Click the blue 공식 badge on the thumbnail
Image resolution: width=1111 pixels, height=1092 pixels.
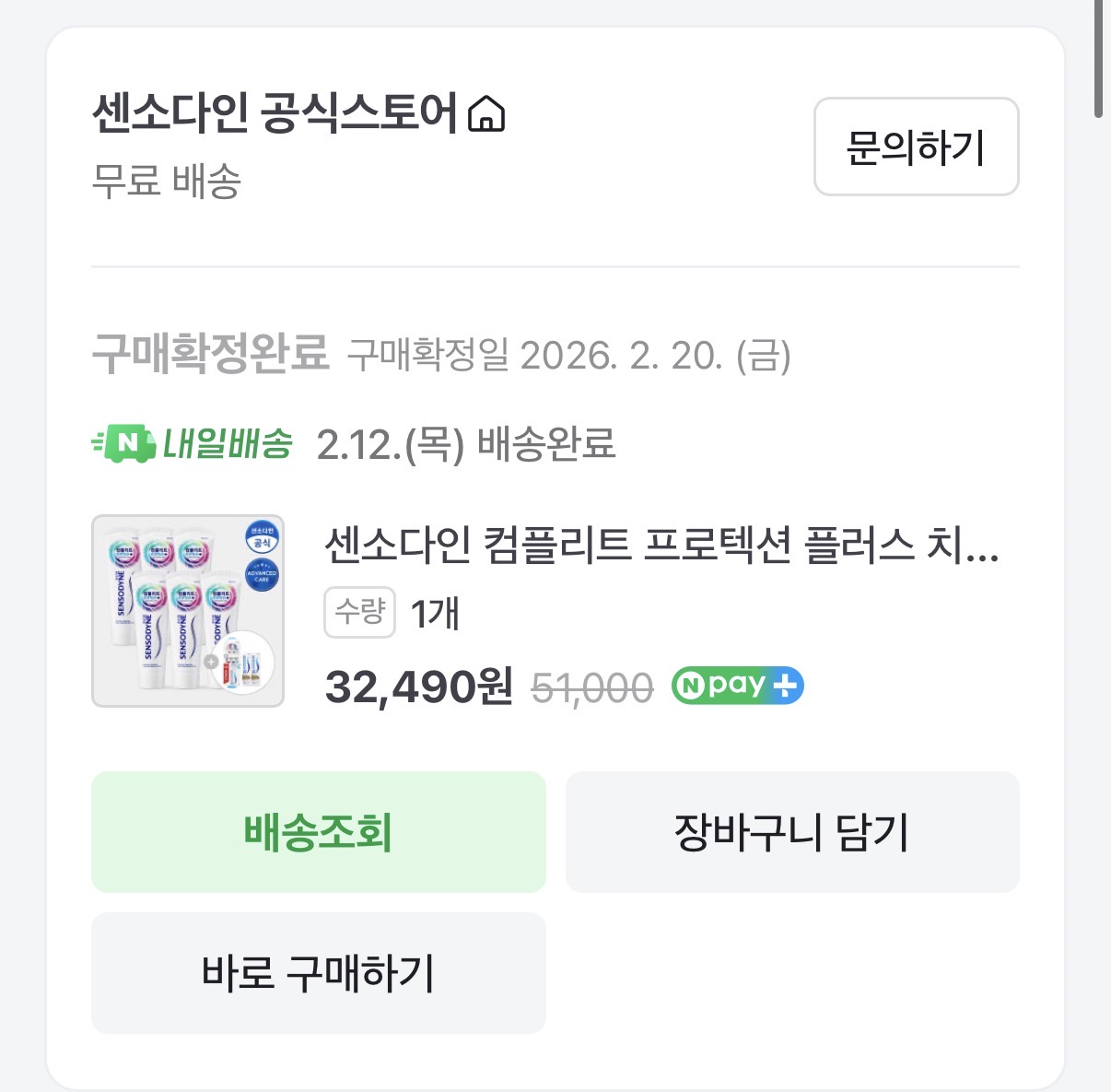(x=262, y=538)
